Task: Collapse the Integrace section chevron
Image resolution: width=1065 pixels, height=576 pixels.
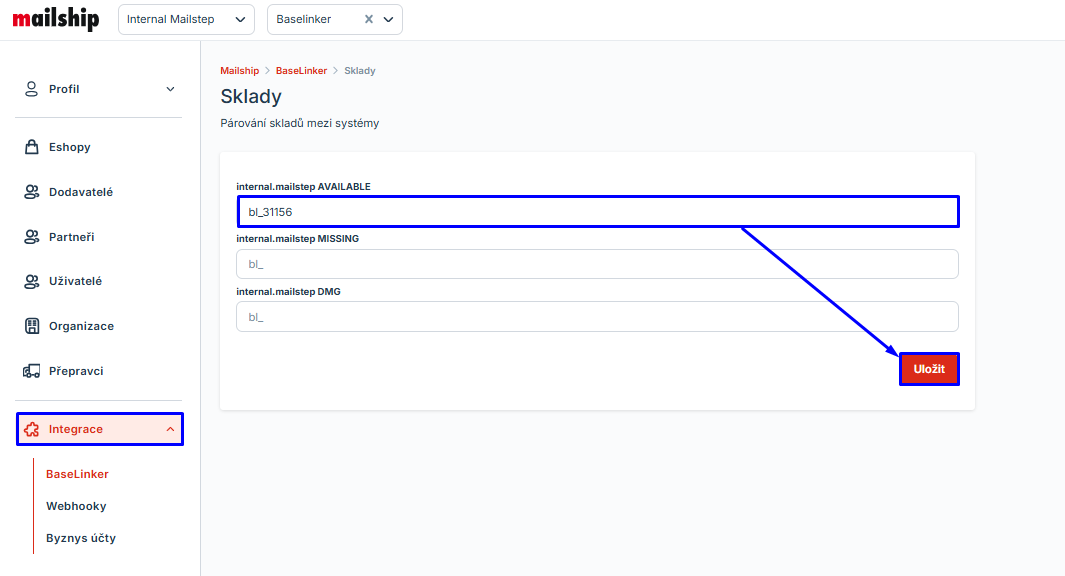Action: coord(170,429)
